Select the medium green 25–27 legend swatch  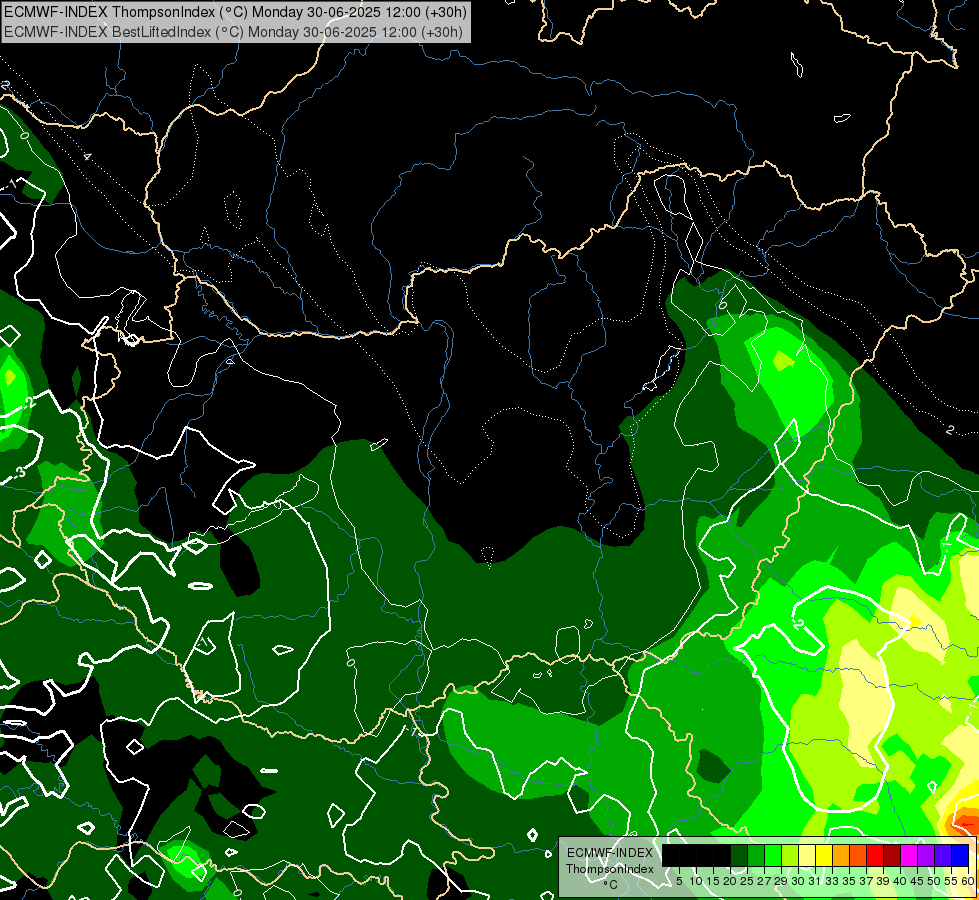point(755,856)
